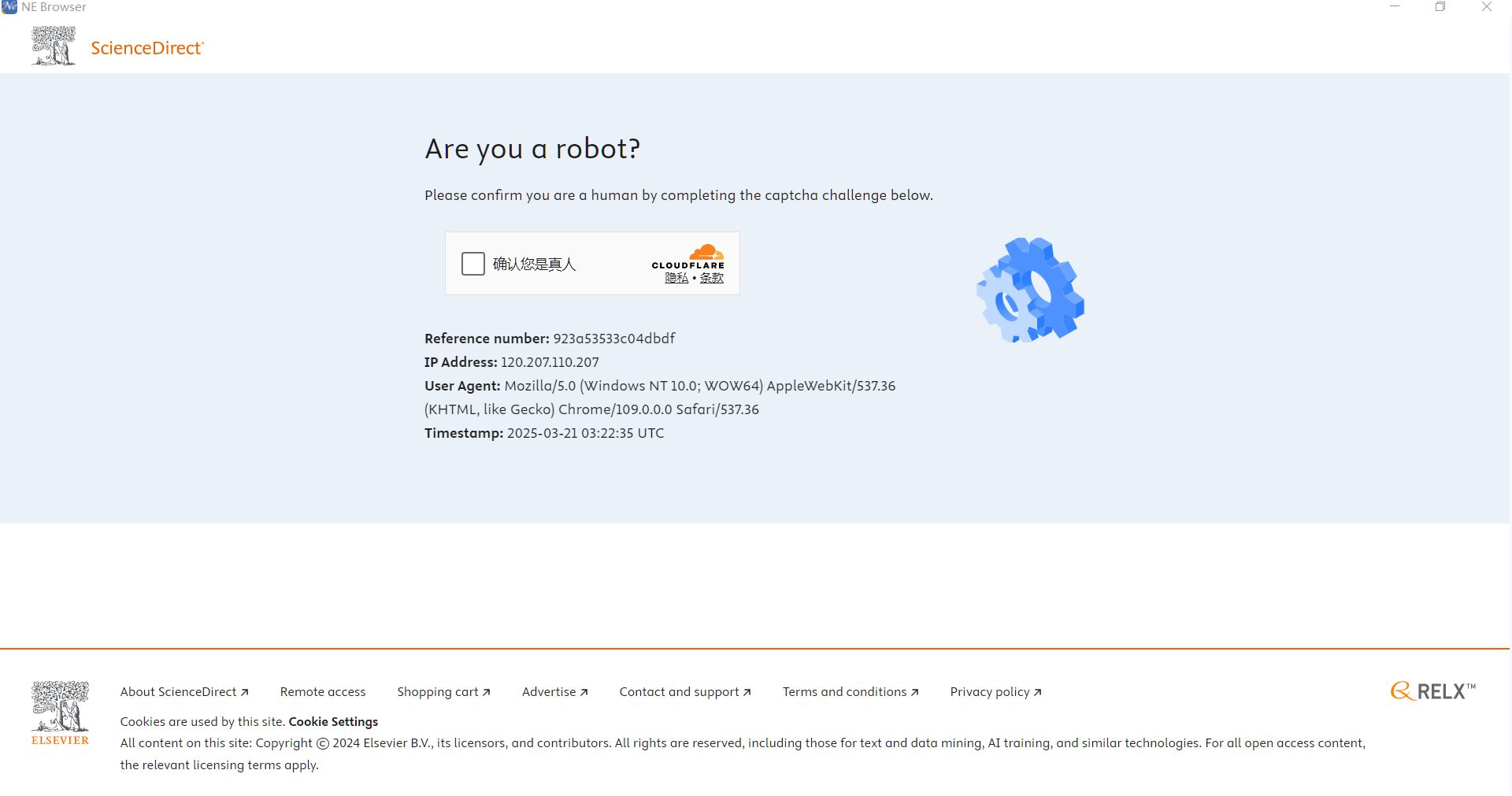Click the Elsevier logo in footer
This screenshot has height=796, width=1512.
point(60,713)
